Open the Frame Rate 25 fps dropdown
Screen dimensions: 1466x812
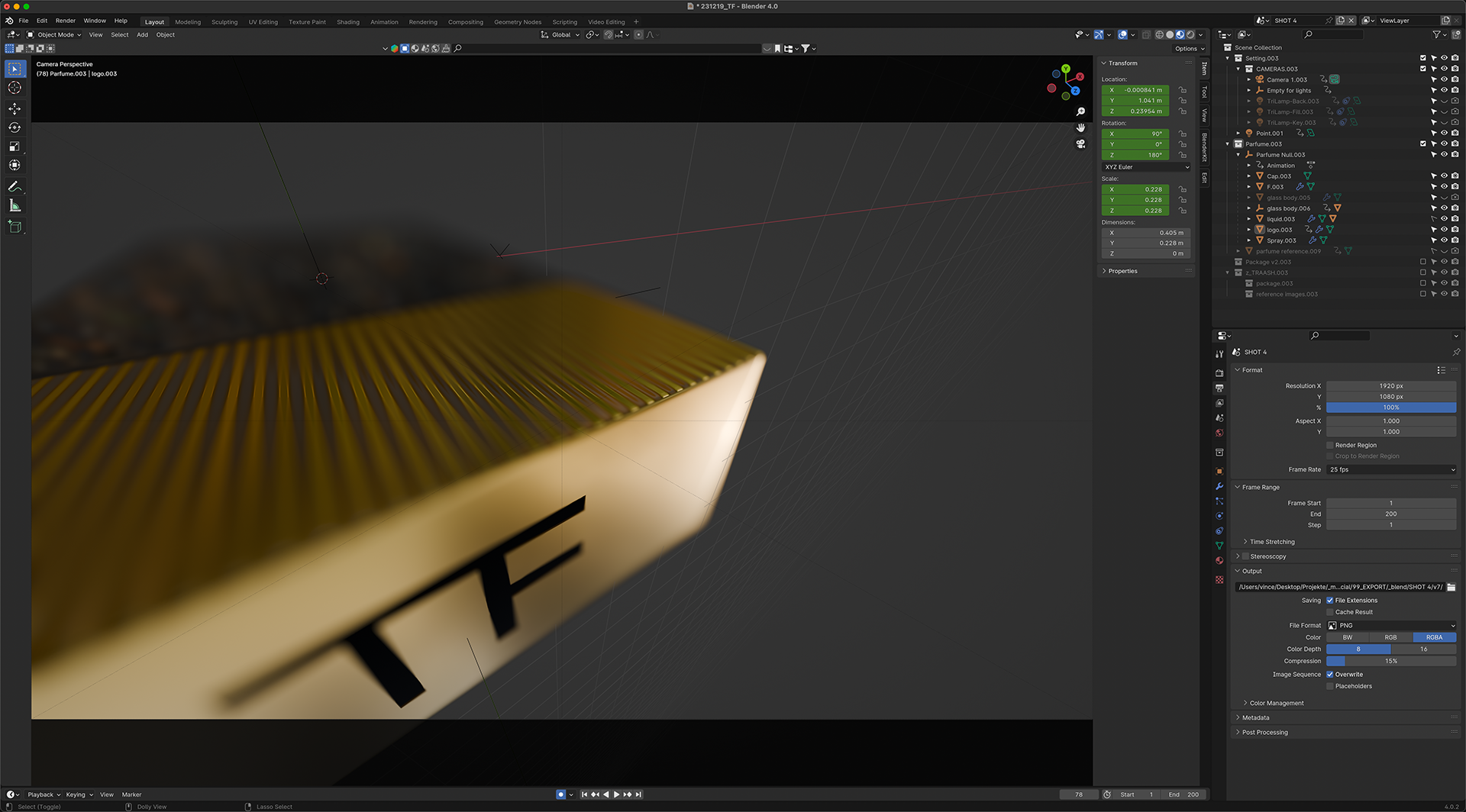coord(1391,470)
